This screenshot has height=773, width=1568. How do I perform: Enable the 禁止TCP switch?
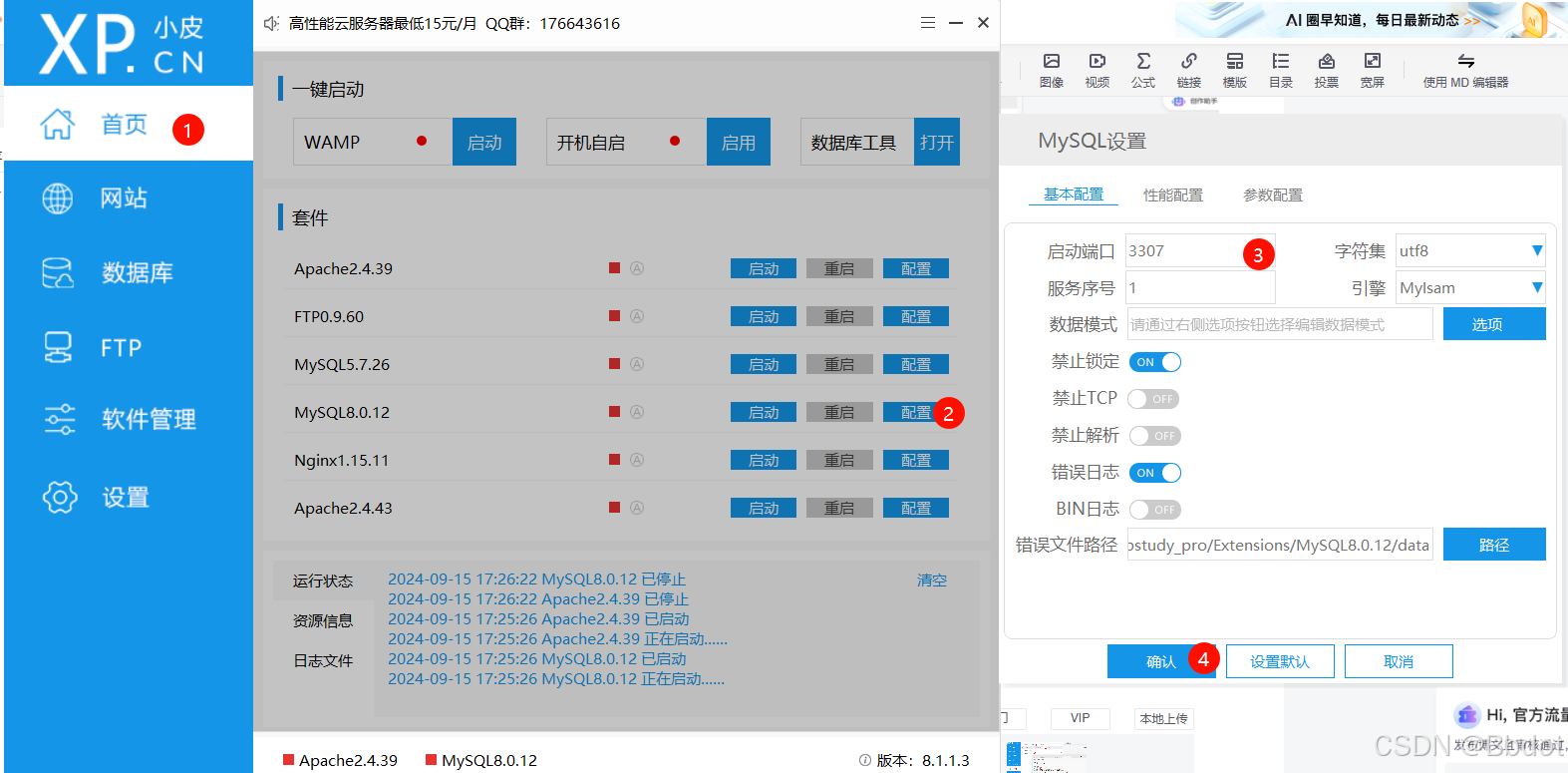1154,399
